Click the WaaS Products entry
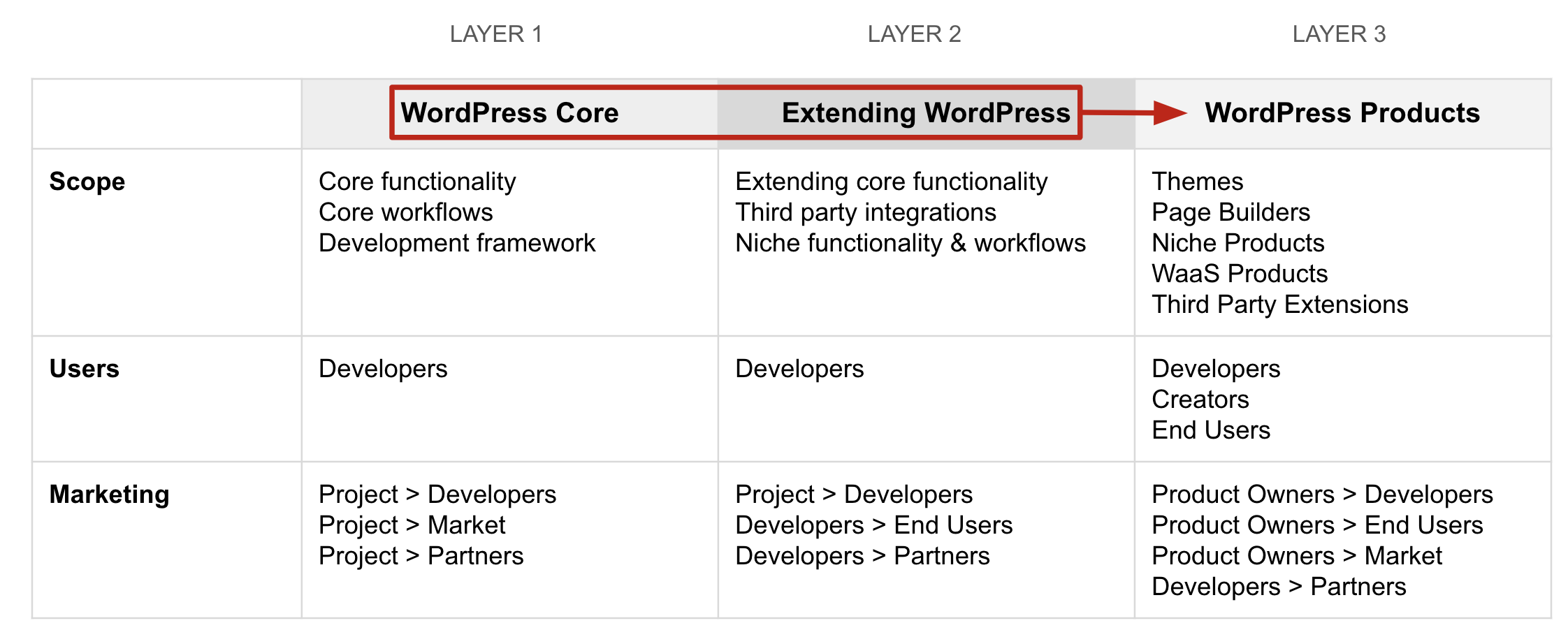This screenshot has height=637, width=1568. [1240, 274]
